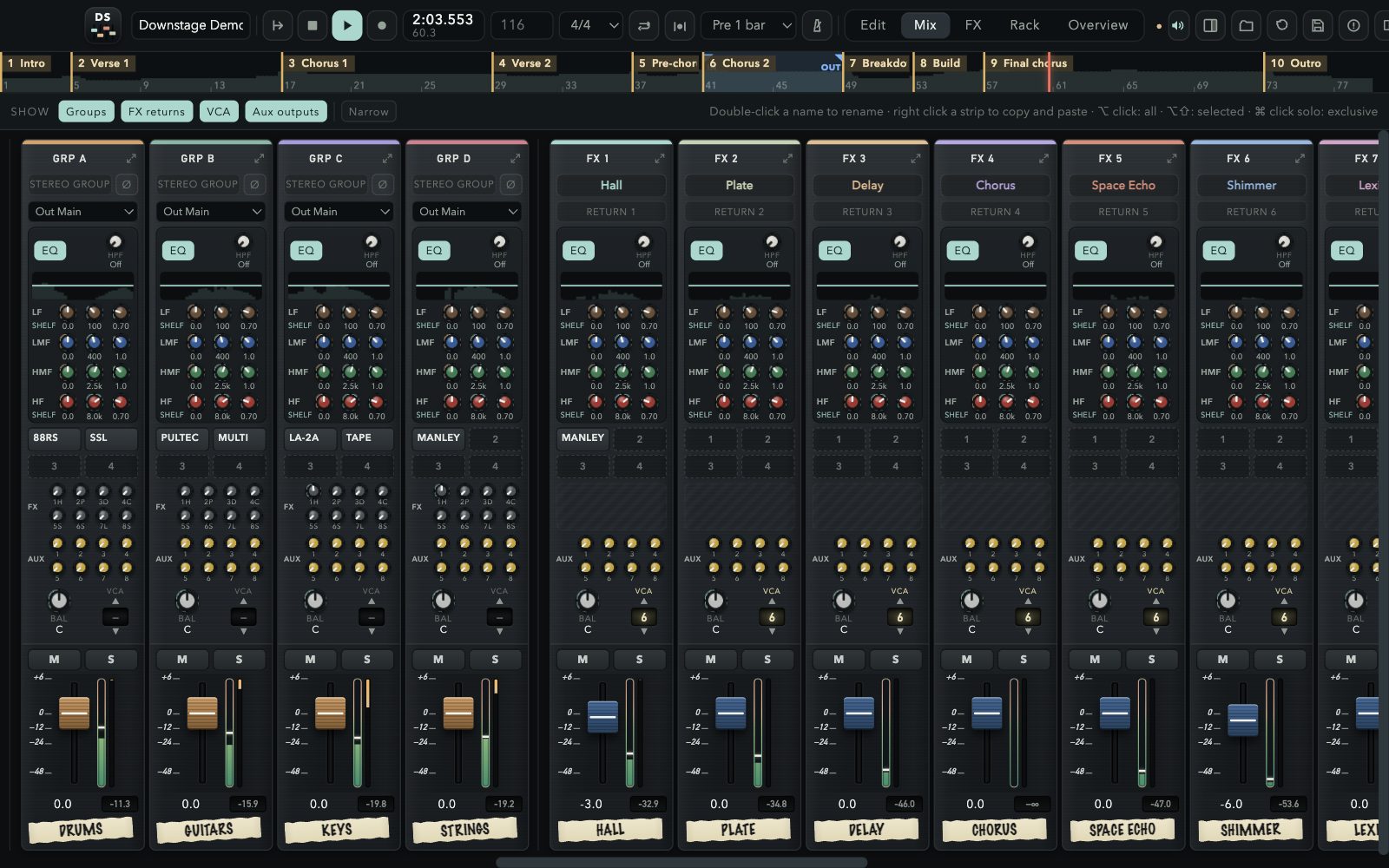Arm recording with the record button
The width and height of the screenshot is (1389, 868).
[x=382, y=25]
